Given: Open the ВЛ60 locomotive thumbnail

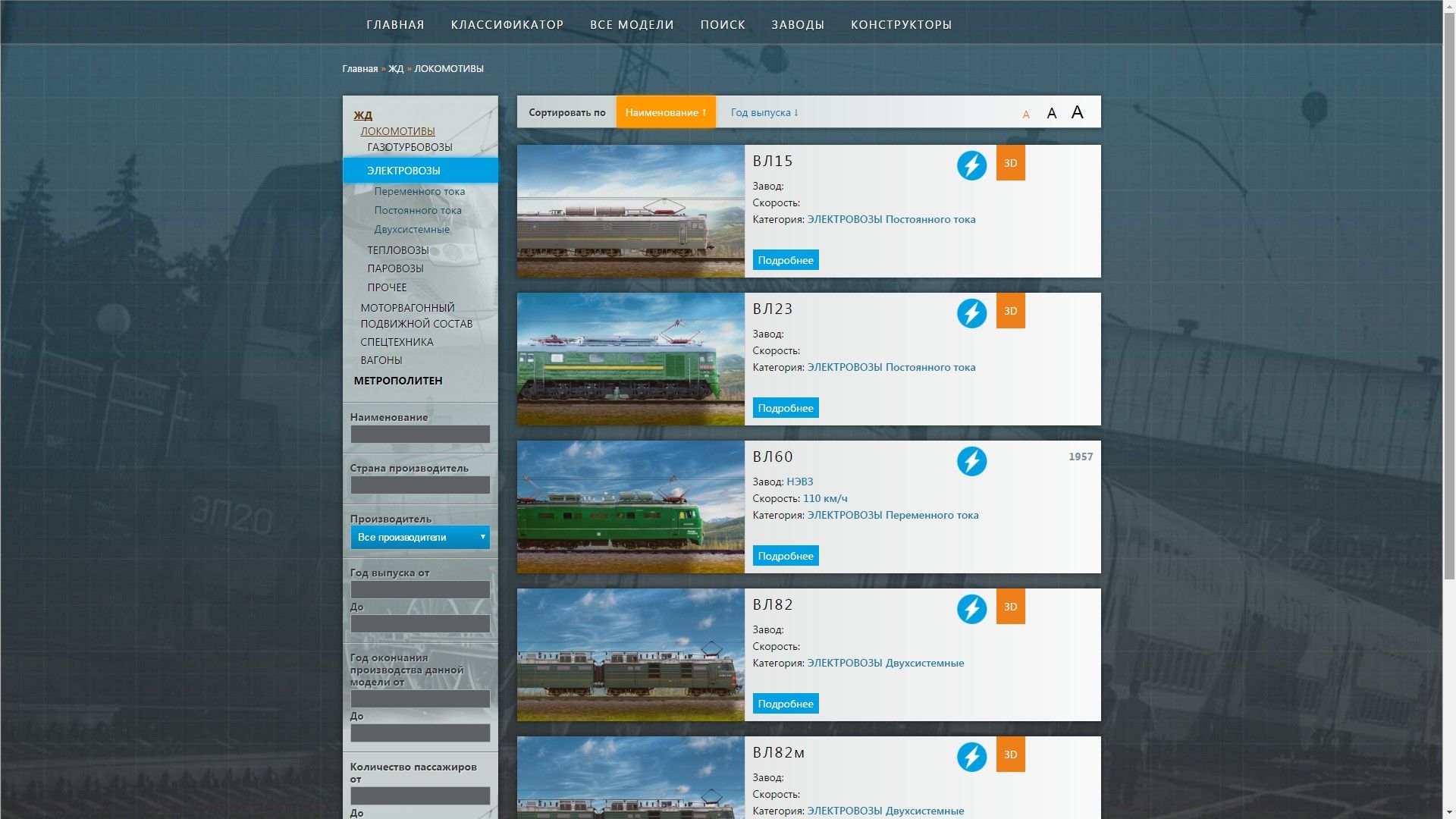Looking at the screenshot, I should tap(631, 507).
